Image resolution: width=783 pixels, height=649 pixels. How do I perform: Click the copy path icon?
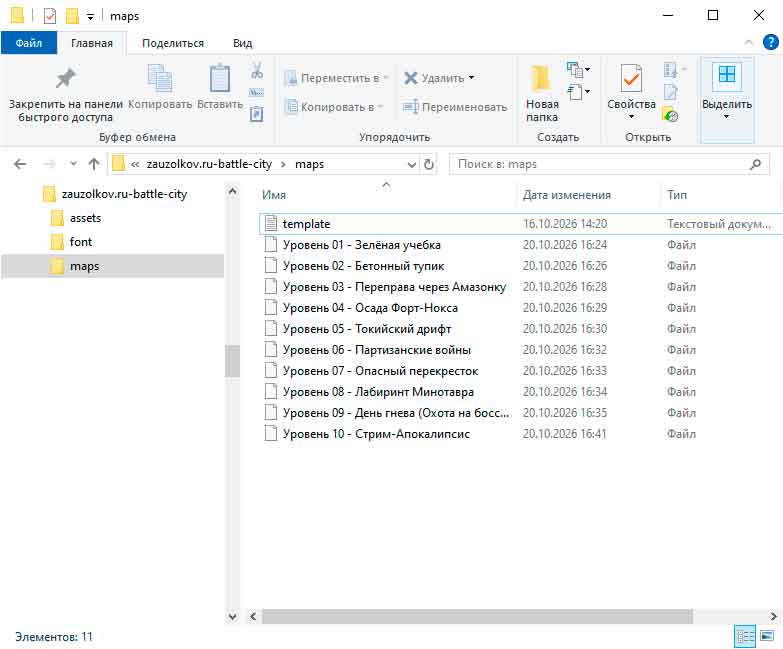[257, 92]
